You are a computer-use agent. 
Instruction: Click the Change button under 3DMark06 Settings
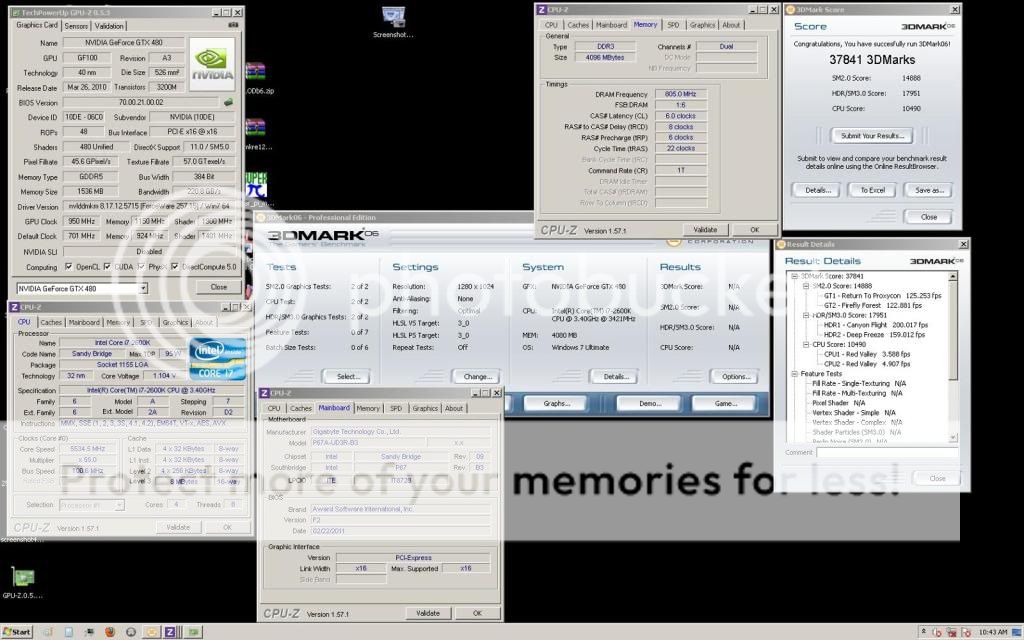click(477, 377)
